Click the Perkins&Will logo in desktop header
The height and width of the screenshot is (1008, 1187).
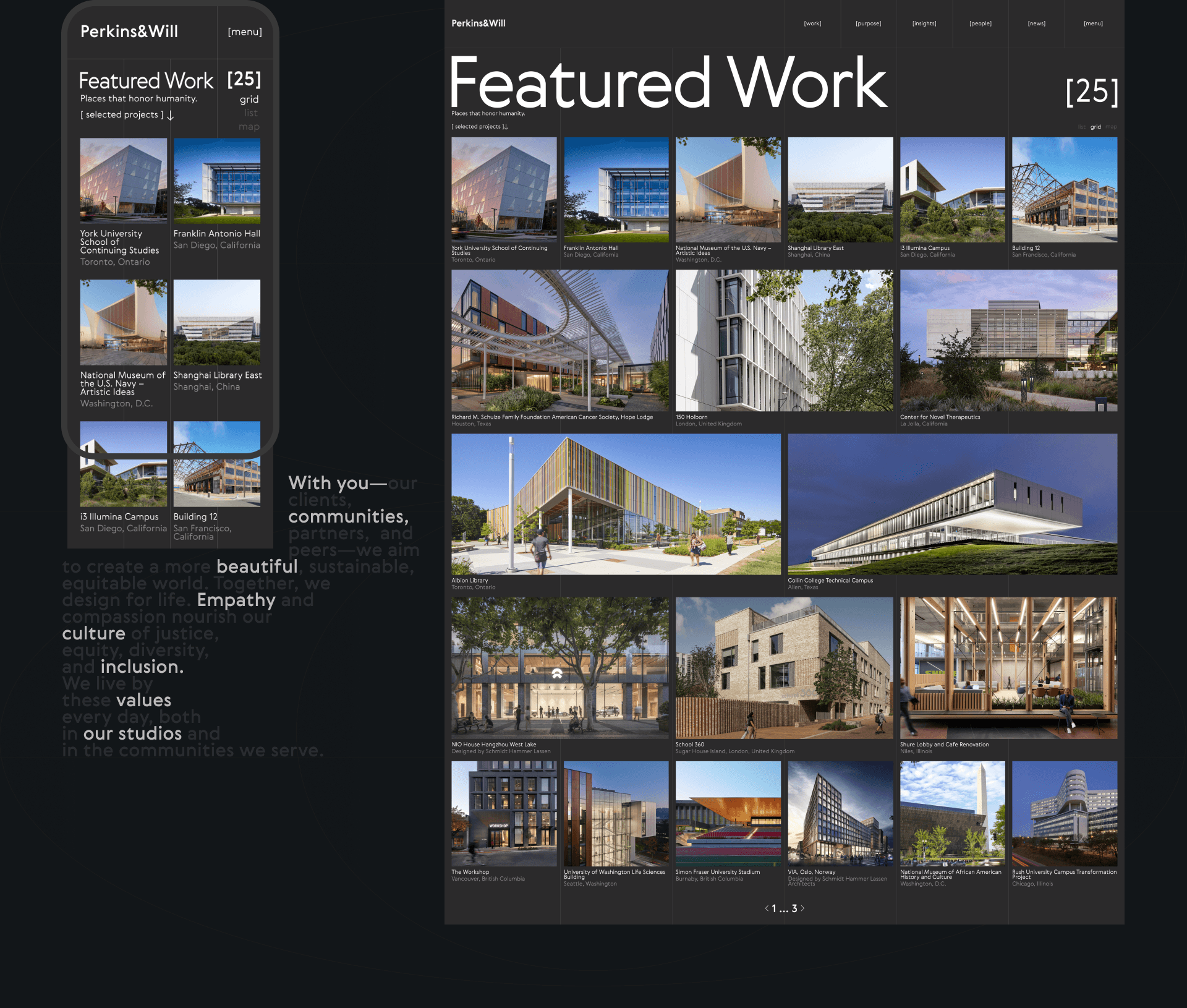tap(478, 23)
